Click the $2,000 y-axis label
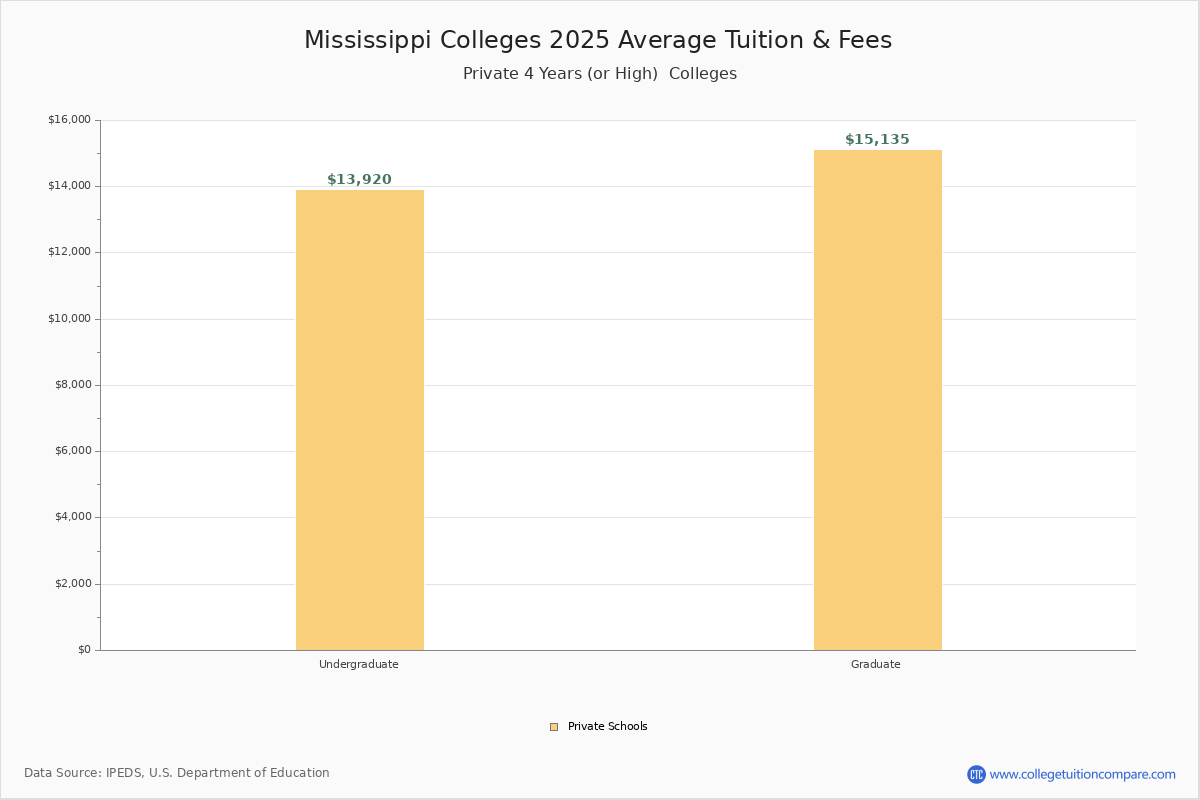The image size is (1200, 800). pyautogui.click(x=71, y=584)
